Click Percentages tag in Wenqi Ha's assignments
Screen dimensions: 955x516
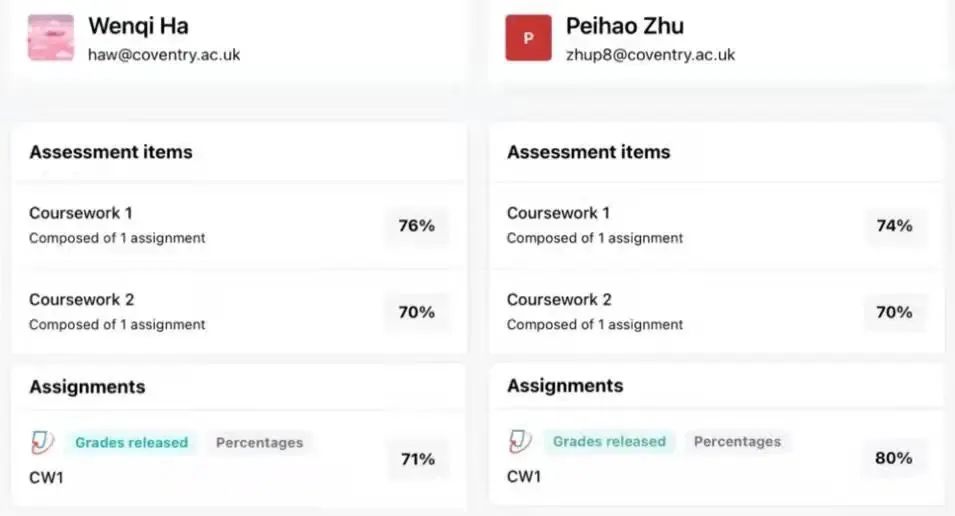tap(259, 442)
